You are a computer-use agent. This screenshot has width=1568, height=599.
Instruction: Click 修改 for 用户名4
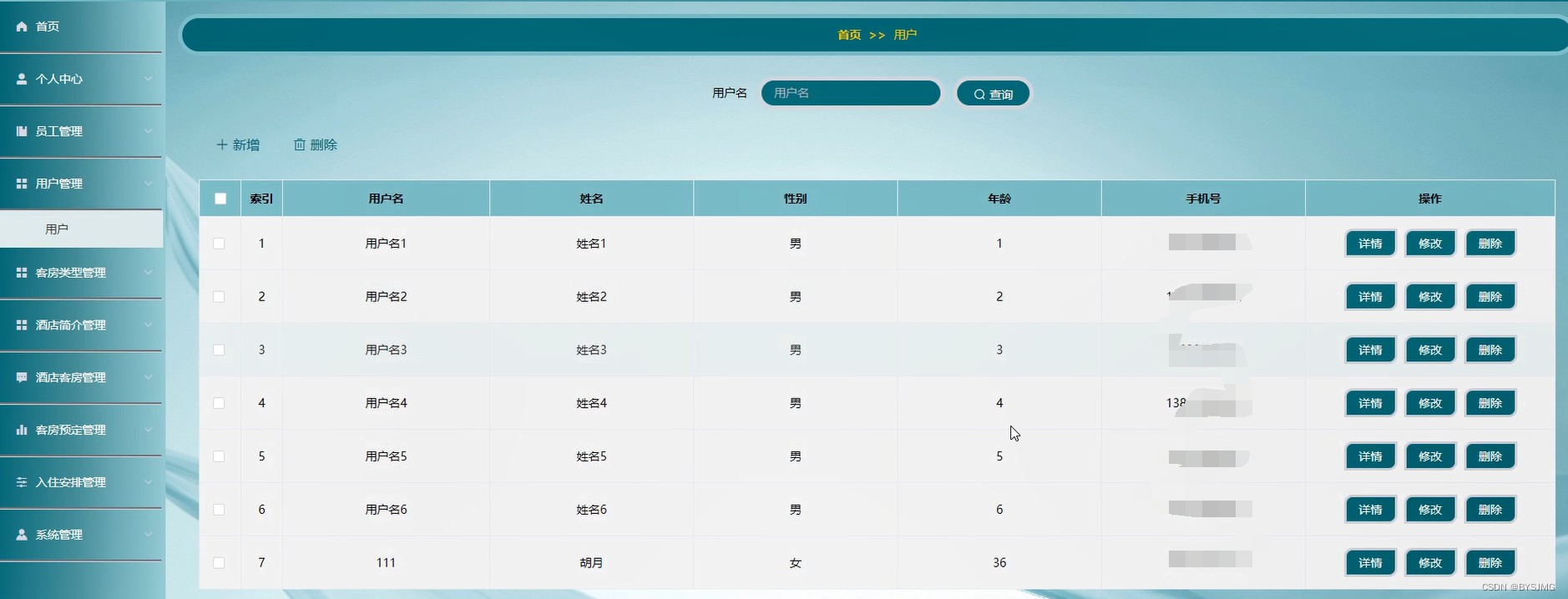[1430, 403]
